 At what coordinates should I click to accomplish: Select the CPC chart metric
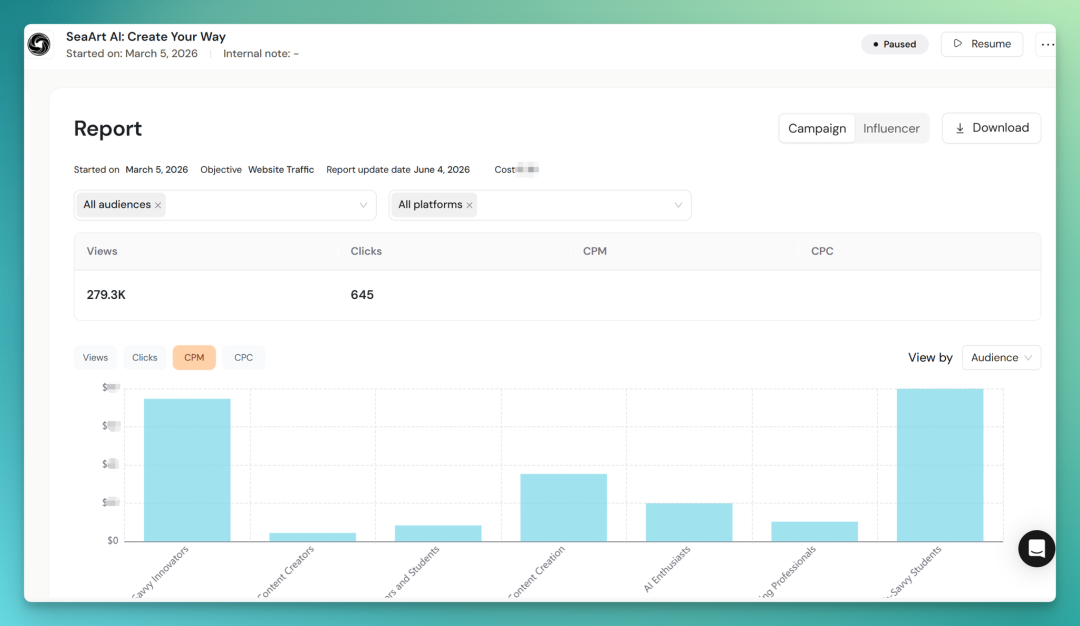(243, 357)
